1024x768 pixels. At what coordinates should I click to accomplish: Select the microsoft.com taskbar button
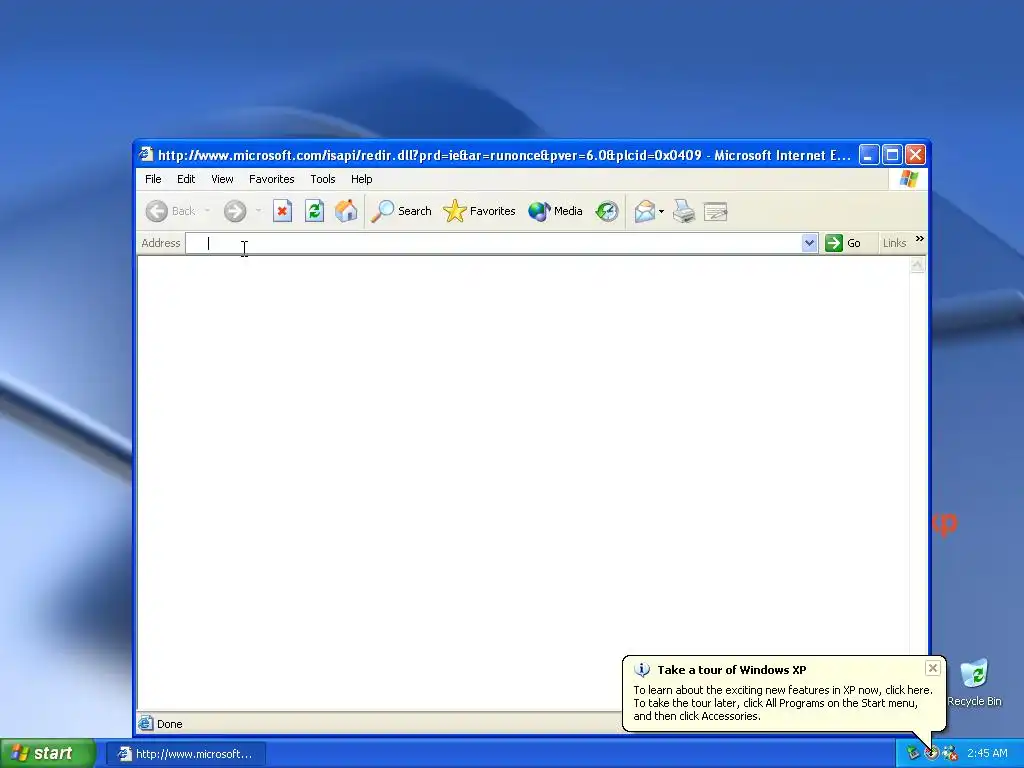[186, 754]
